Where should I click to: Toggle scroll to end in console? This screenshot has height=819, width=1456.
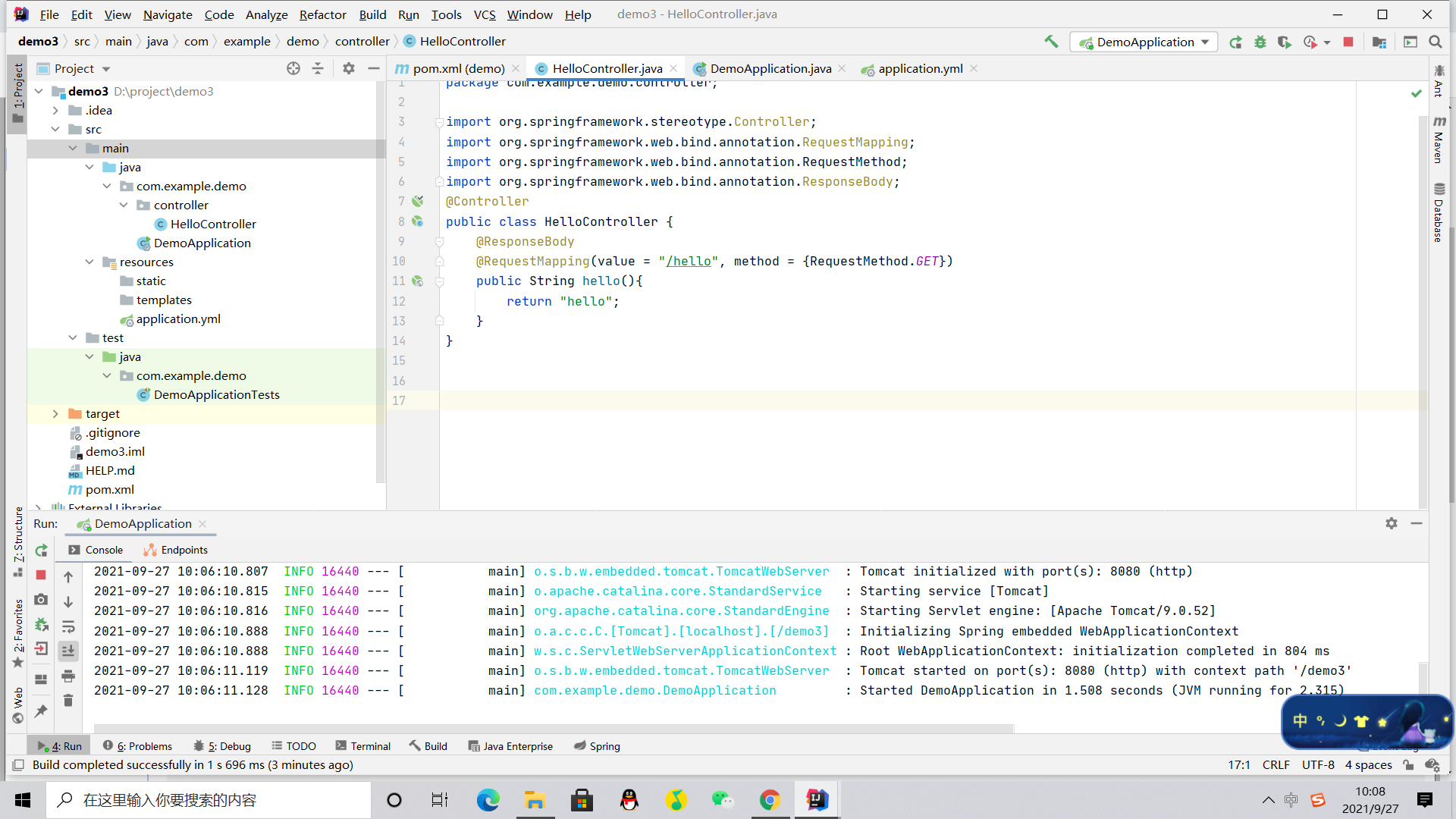(68, 650)
